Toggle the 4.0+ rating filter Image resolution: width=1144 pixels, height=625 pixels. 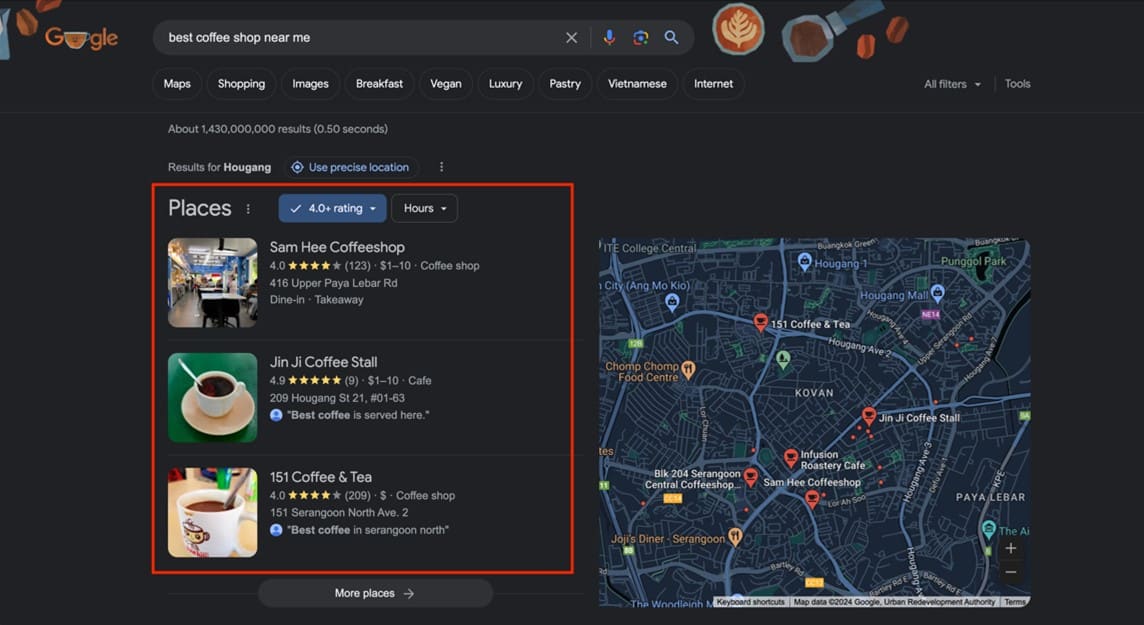point(333,209)
